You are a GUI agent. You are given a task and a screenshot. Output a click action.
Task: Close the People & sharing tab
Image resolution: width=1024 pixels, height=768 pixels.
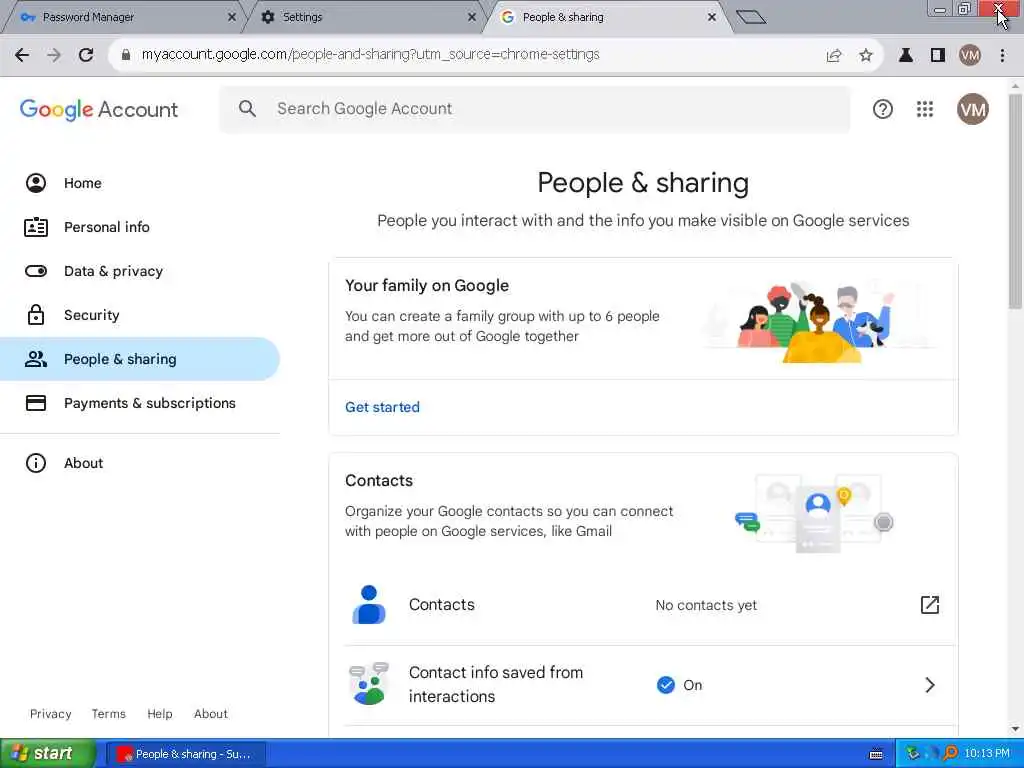(x=712, y=18)
